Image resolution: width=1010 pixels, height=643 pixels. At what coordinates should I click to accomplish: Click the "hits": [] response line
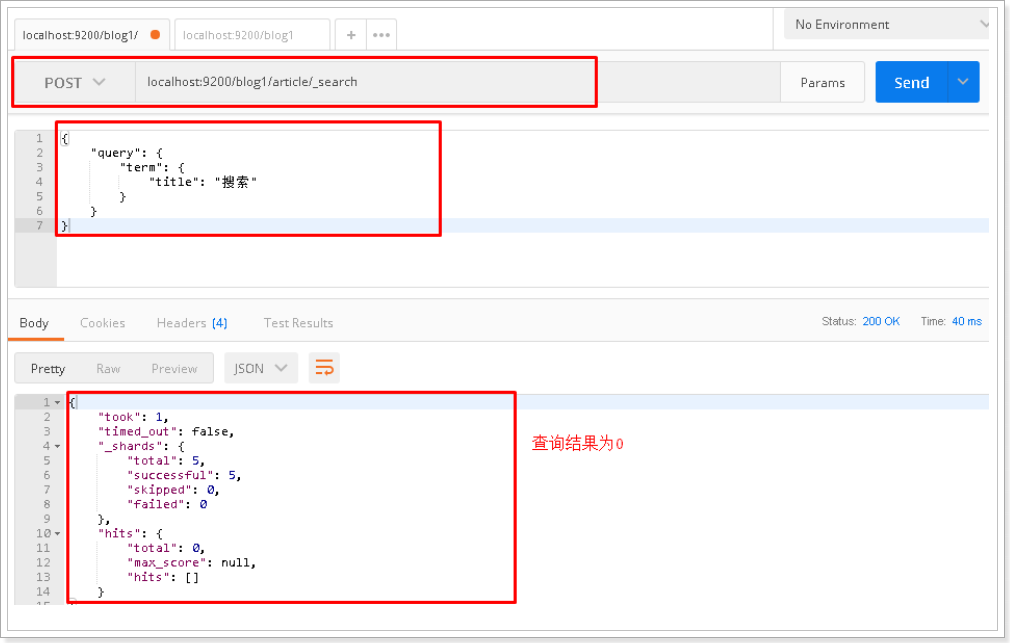point(163,577)
